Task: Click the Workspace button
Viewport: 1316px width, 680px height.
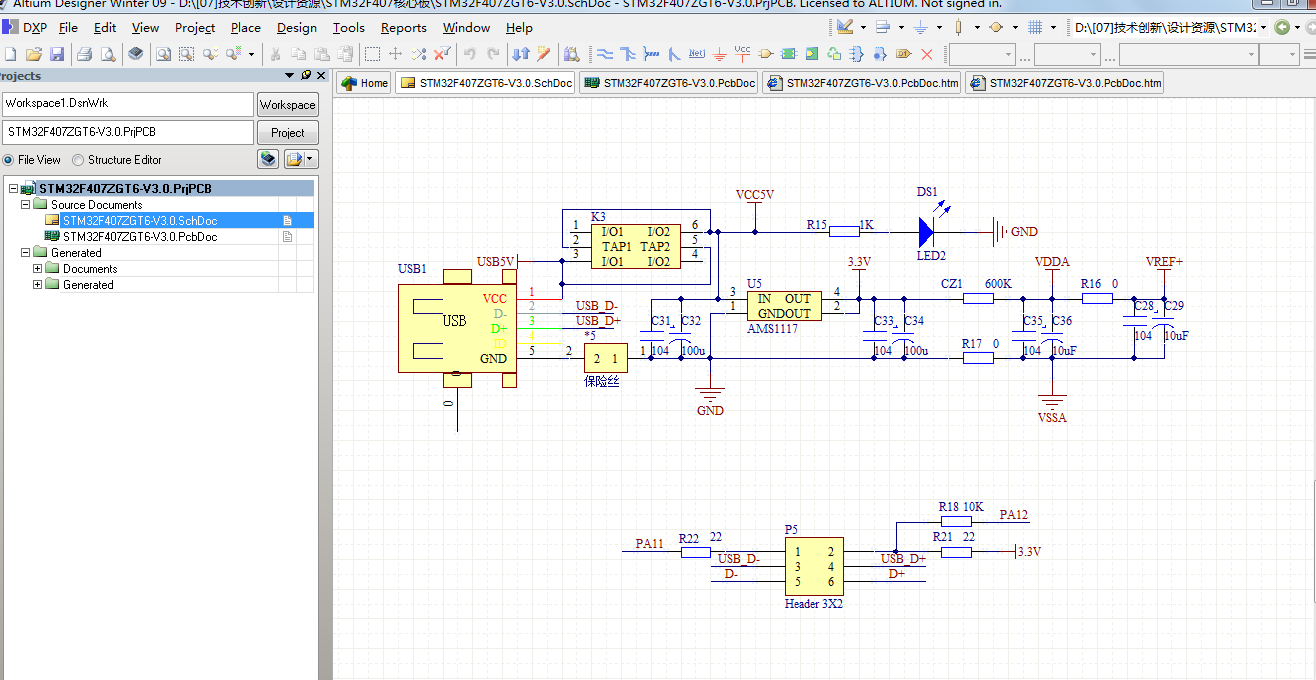Action: (x=287, y=105)
